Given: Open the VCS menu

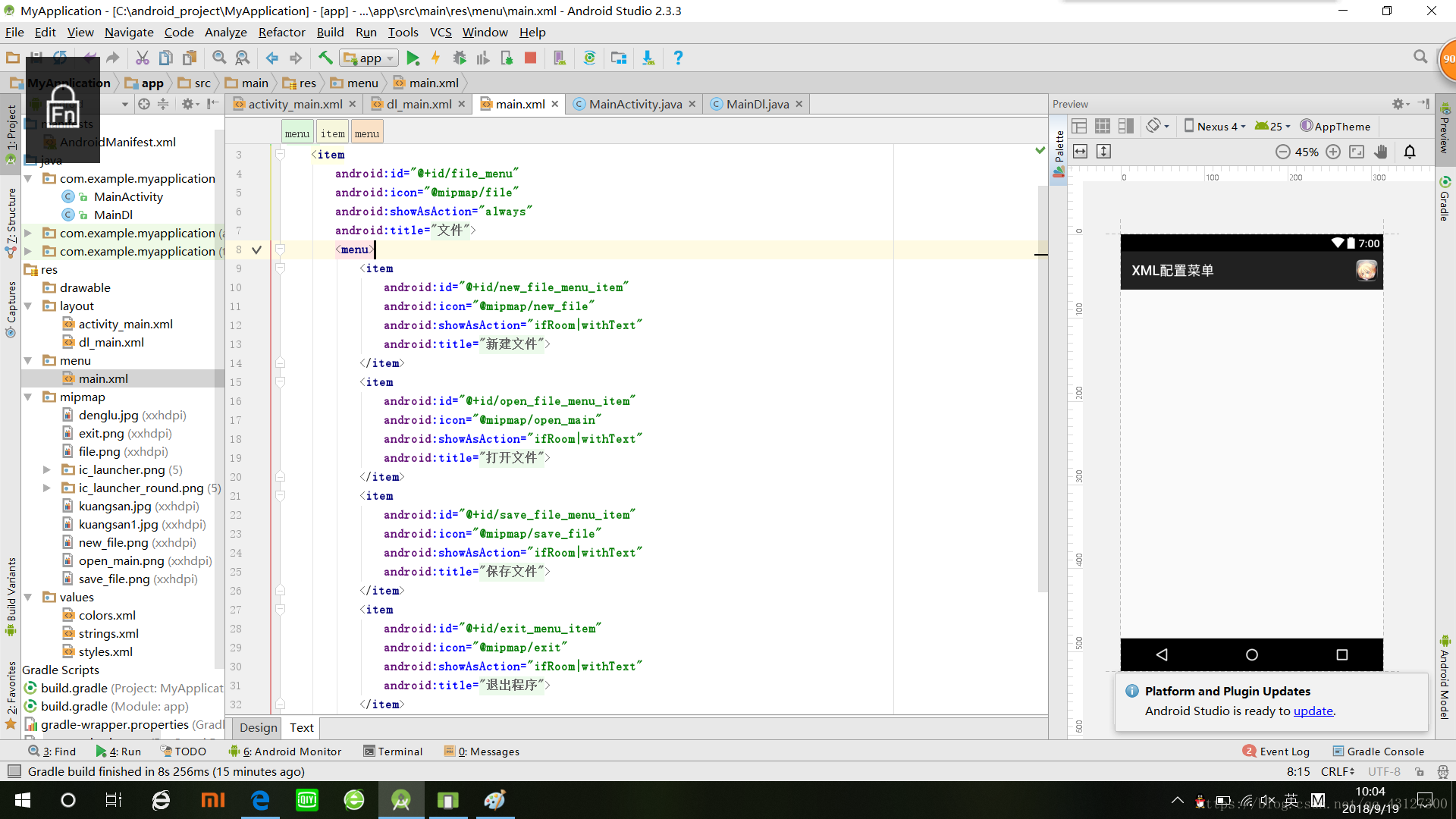Looking at the screenshot, I should (x=441, y=32).
